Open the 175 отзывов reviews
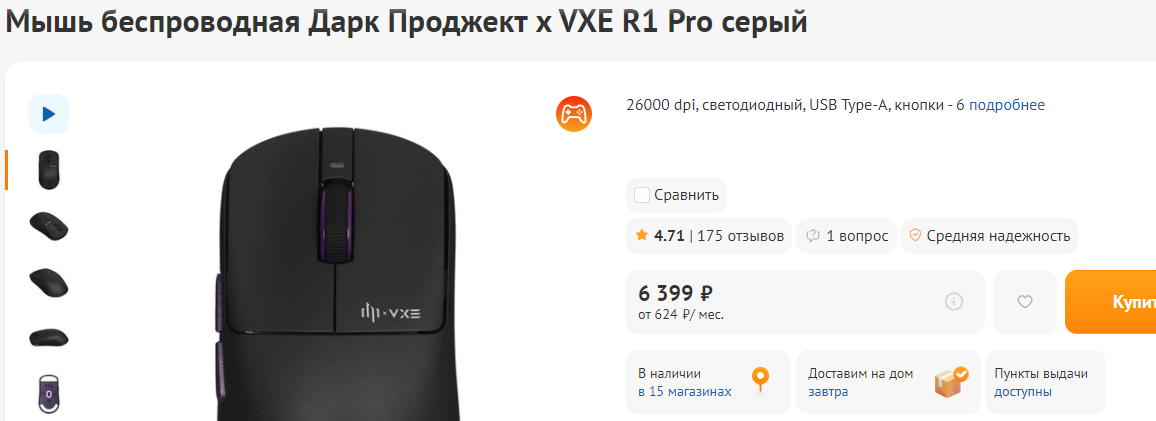1156x421 pixels. [740, 236]
